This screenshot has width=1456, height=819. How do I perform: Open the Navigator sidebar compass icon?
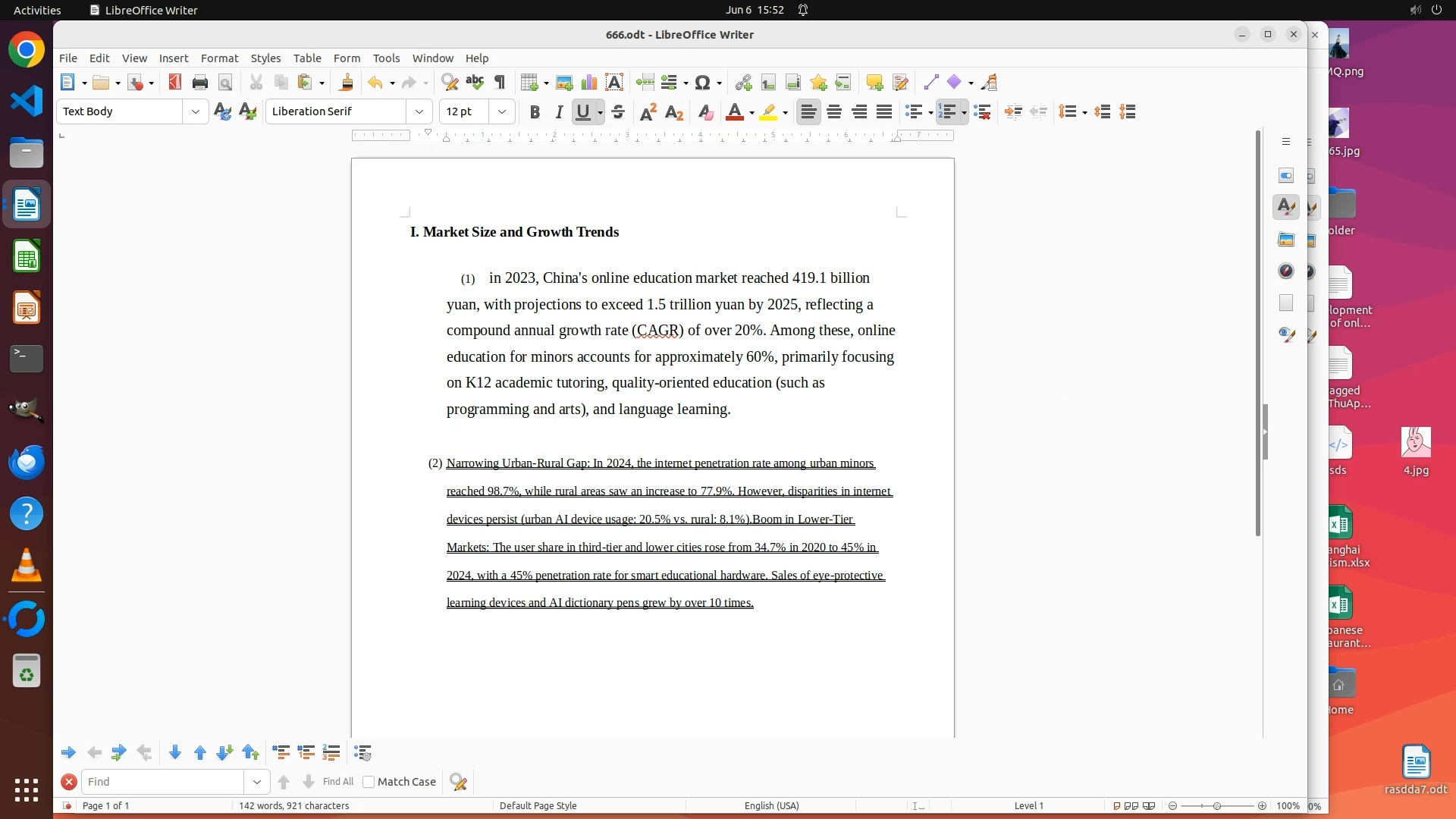1286,271
